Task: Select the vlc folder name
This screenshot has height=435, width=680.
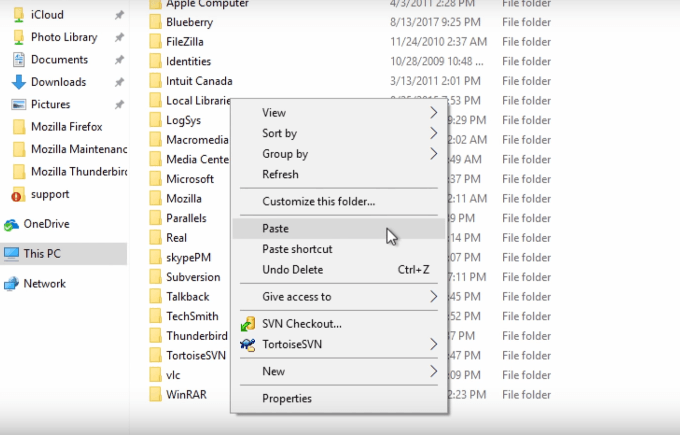Action: 173,375
